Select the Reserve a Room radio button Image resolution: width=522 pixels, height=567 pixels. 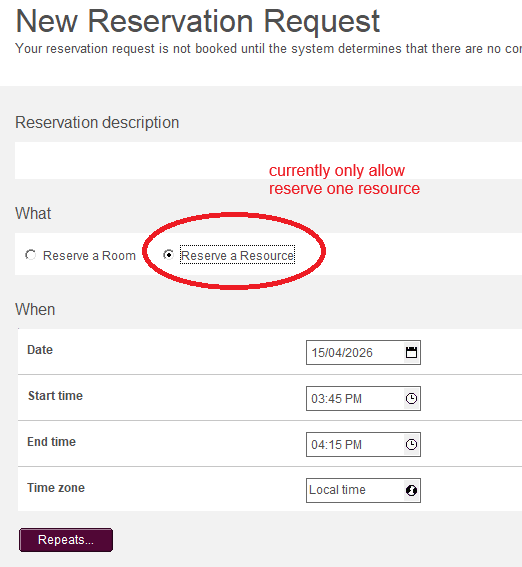point(30,255)
